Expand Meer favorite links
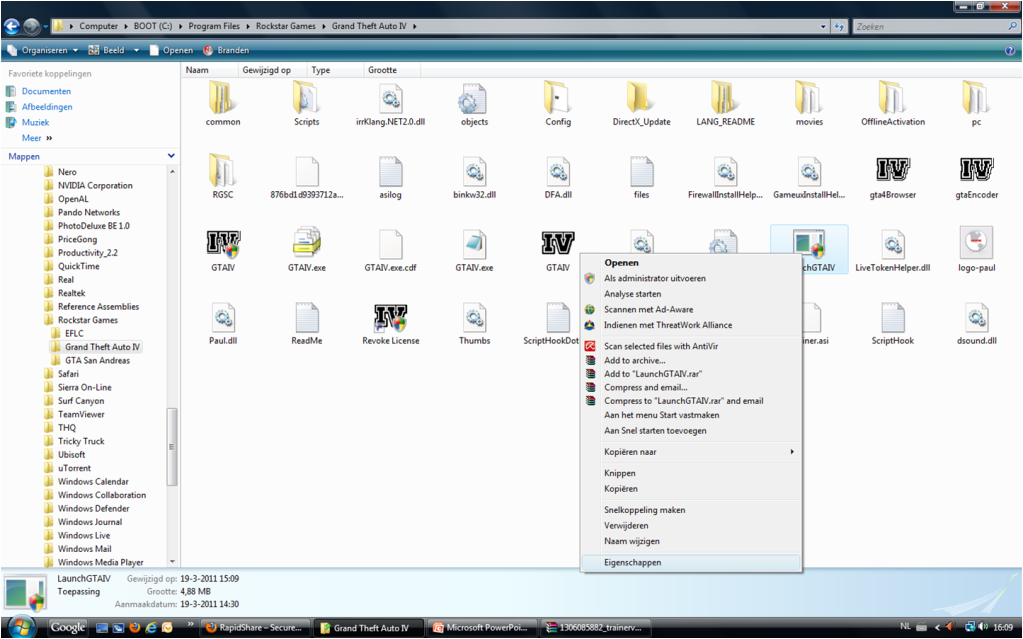 click(x=37, y=138)
